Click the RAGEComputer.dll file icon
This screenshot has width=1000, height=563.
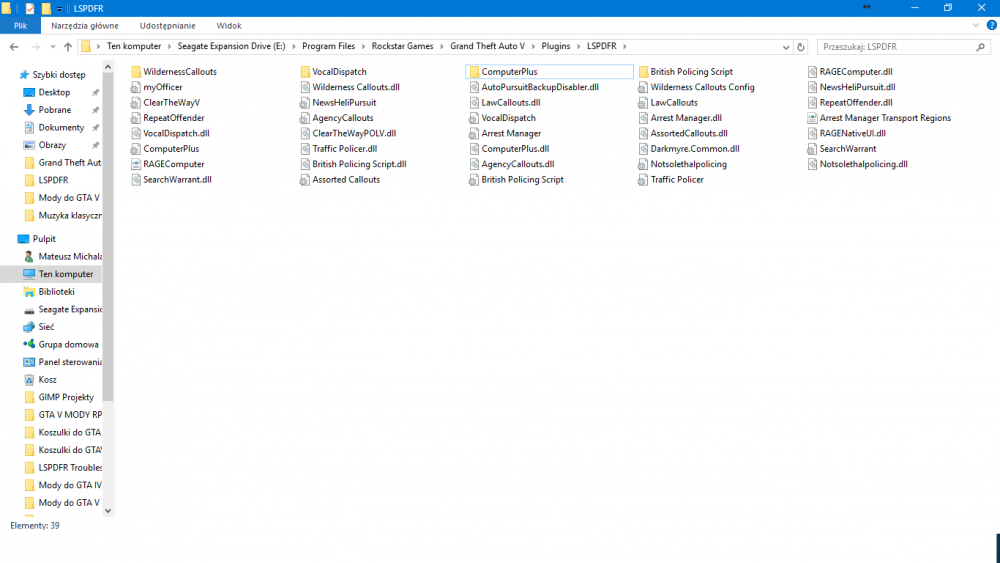[x=812, y=72]
